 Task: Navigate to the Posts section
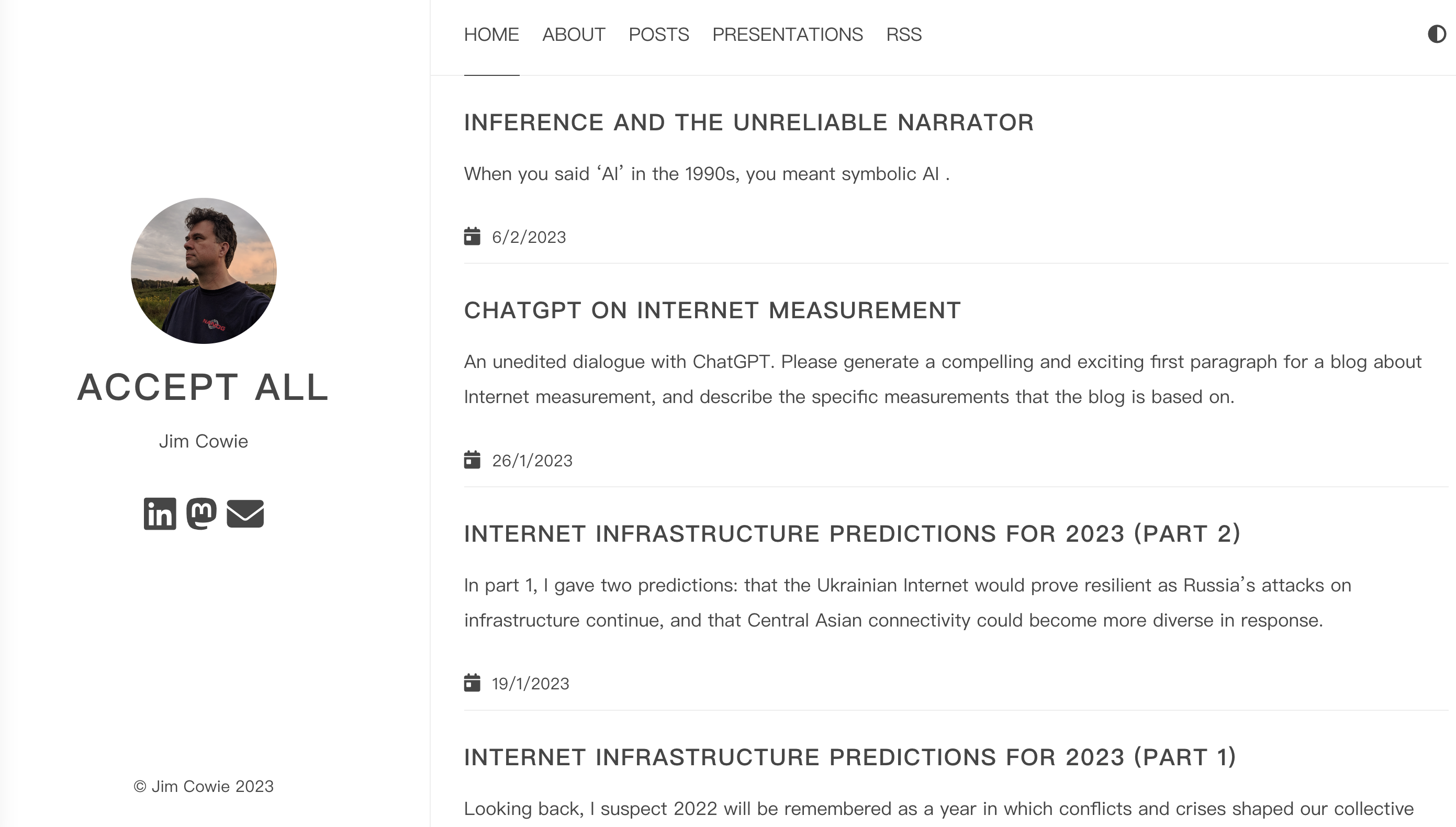[659, 35]
